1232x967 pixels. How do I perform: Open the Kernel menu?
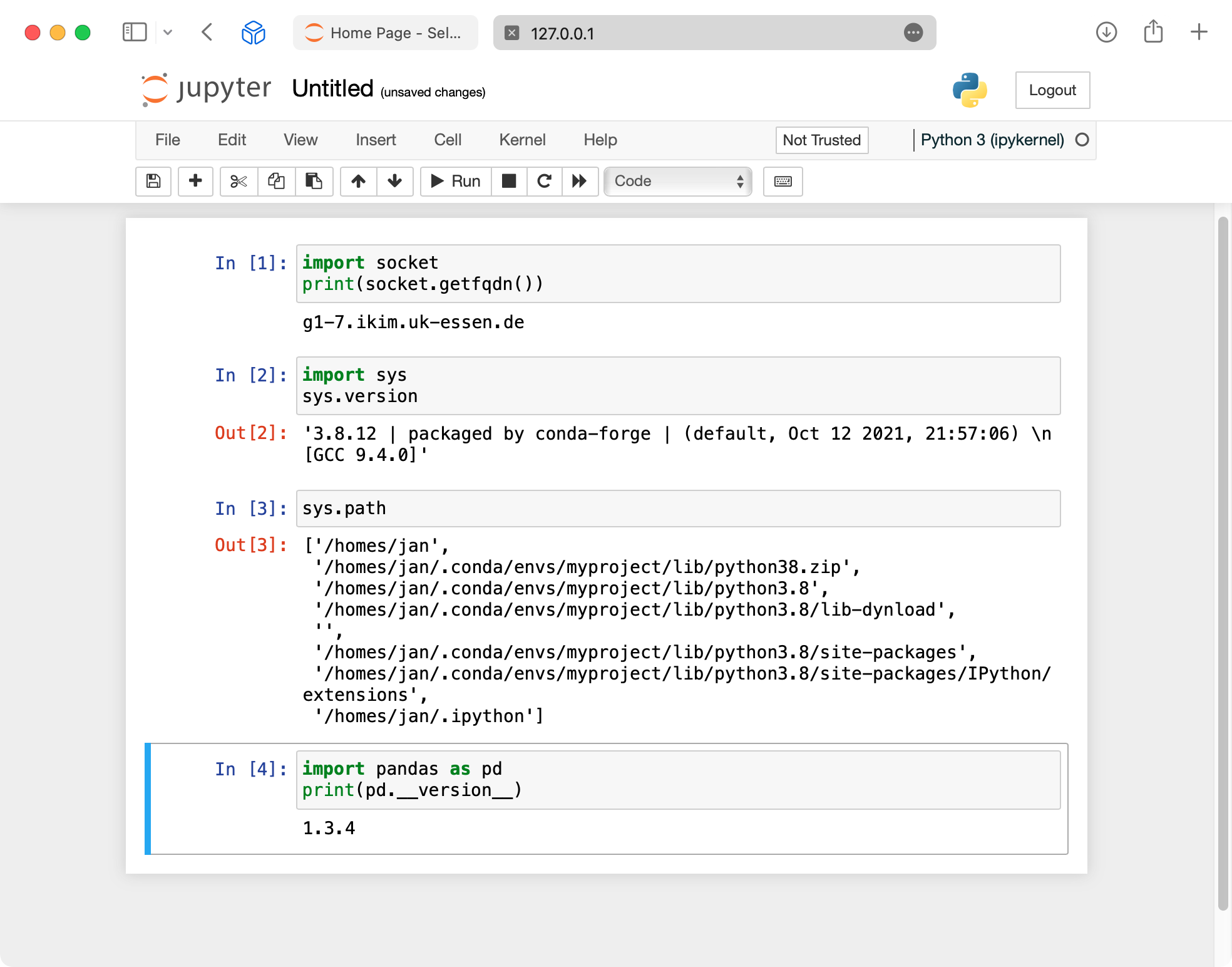[521, 140]
